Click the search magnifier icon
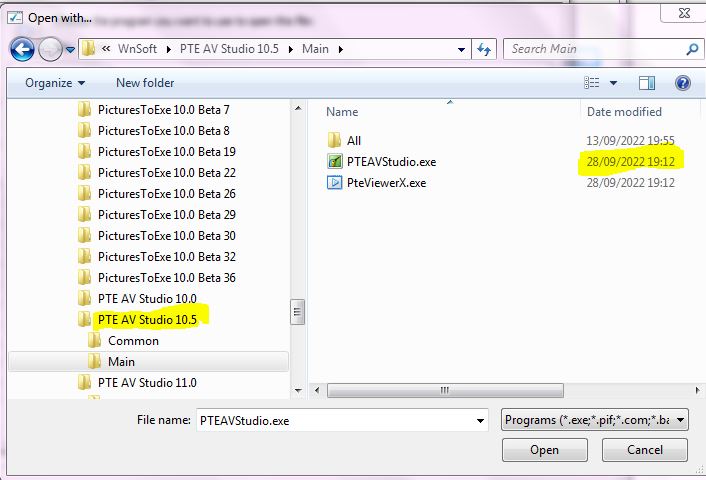This screenshot has width=706, height=480. click(692, 49)
